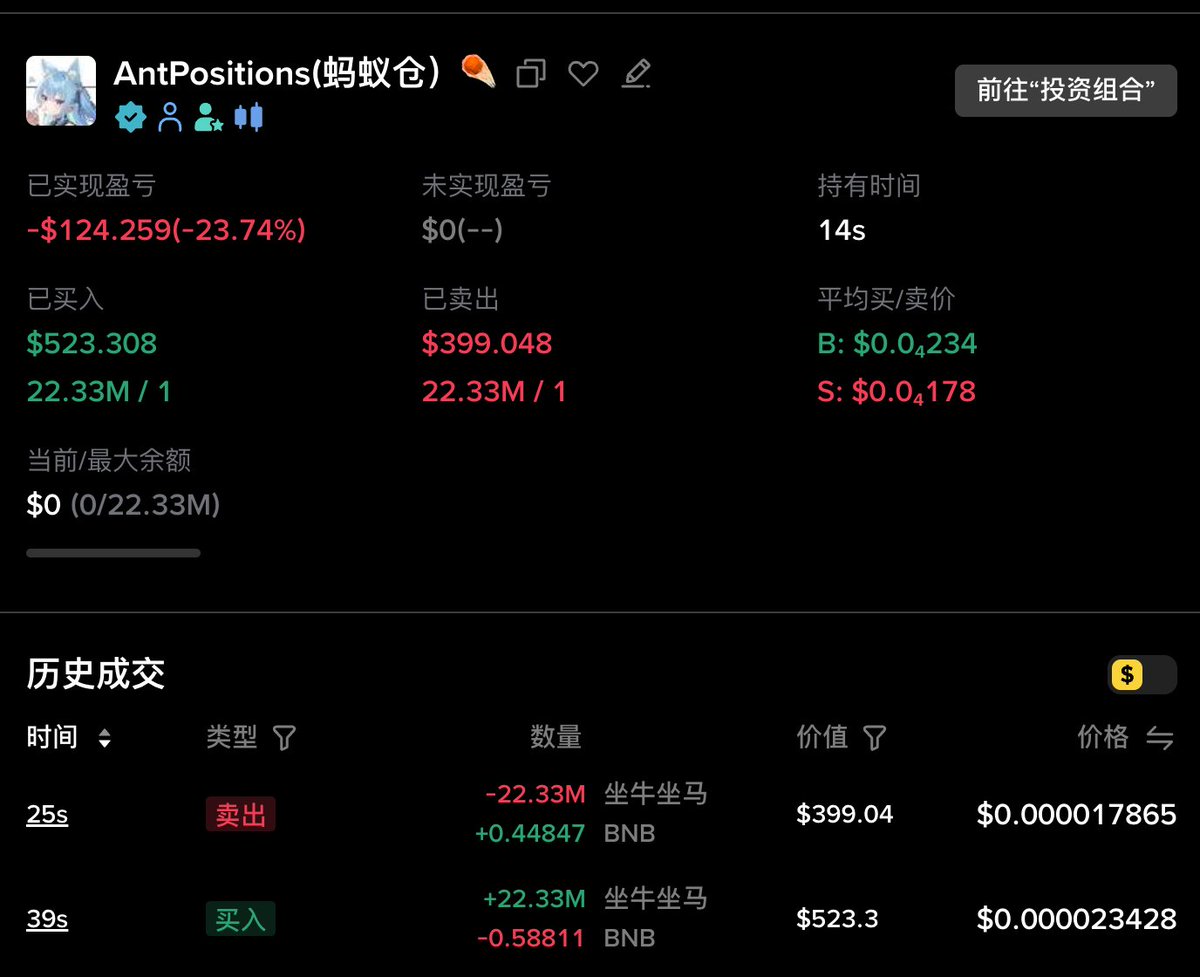Click the green 买入 tag
This screenshot has width=1200, height=977.
click(x=240, y=919)
